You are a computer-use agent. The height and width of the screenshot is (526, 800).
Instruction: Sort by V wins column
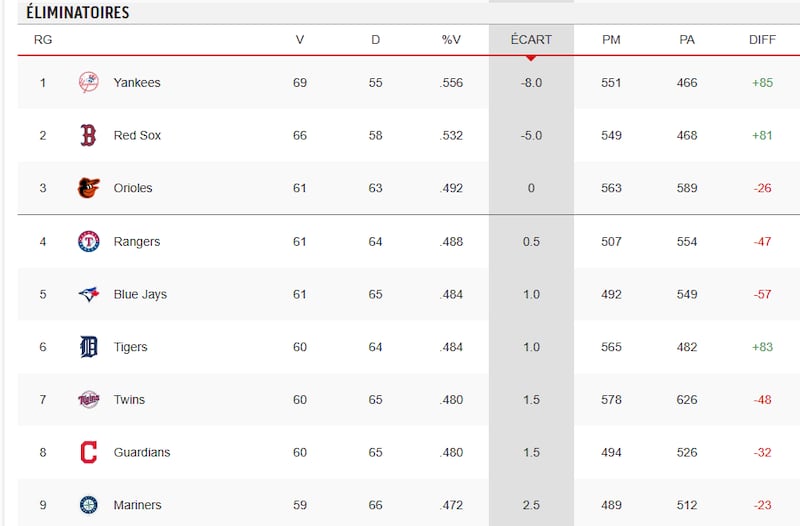pyautogui.click(x=299, y=40)
